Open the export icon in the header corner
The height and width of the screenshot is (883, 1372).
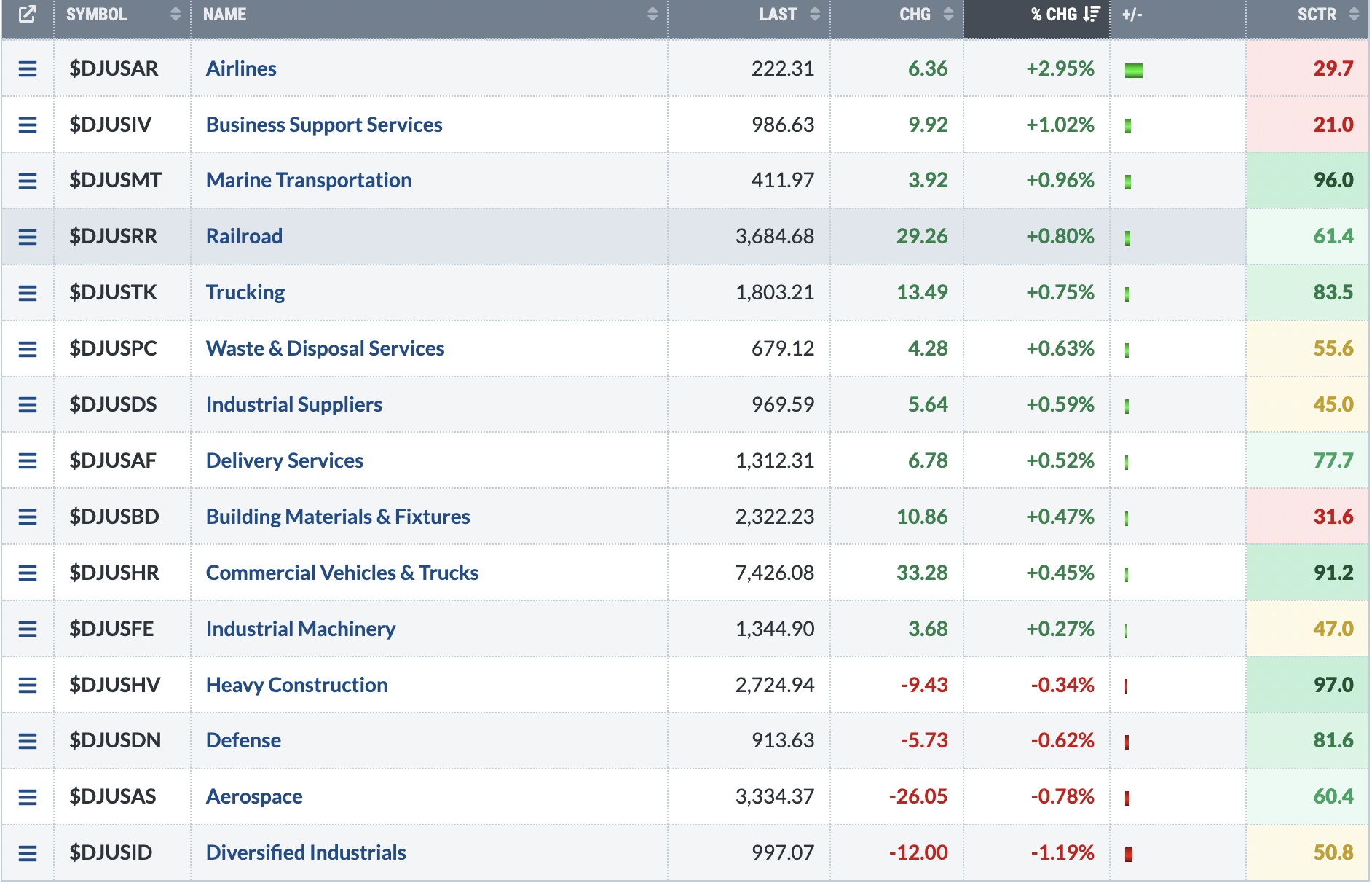(27, 15)
